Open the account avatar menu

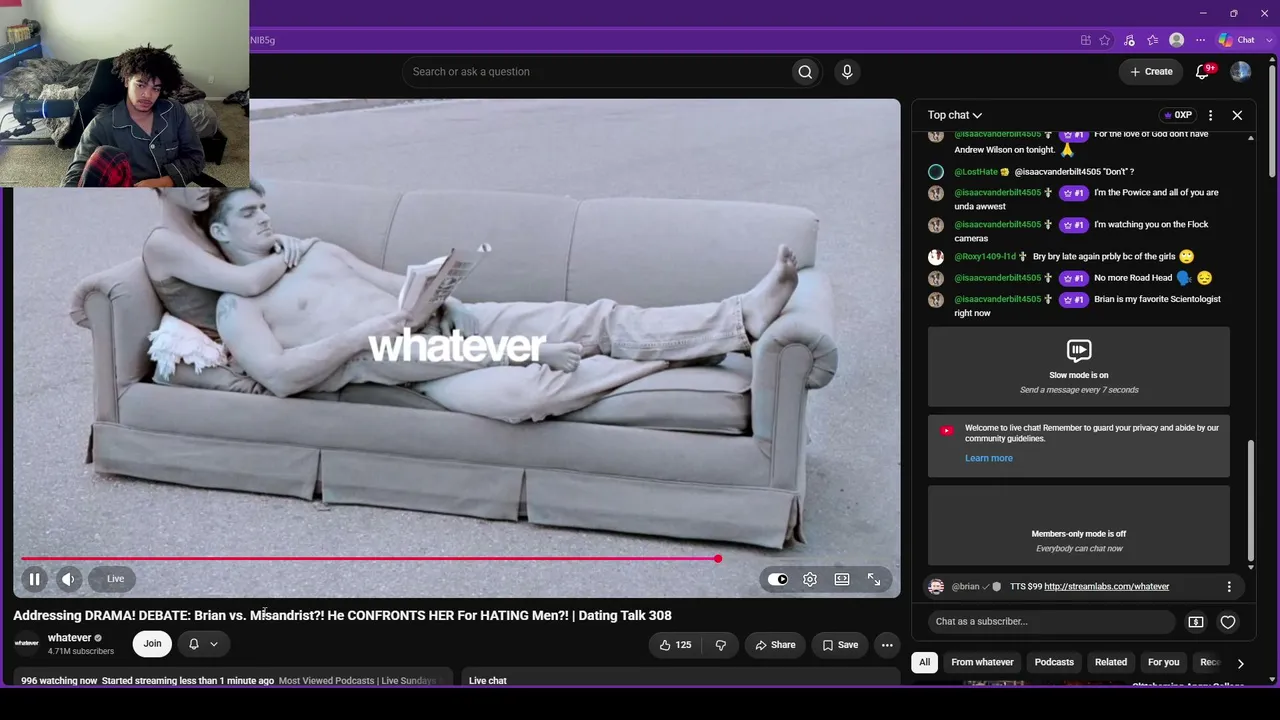pos(1241,72)
